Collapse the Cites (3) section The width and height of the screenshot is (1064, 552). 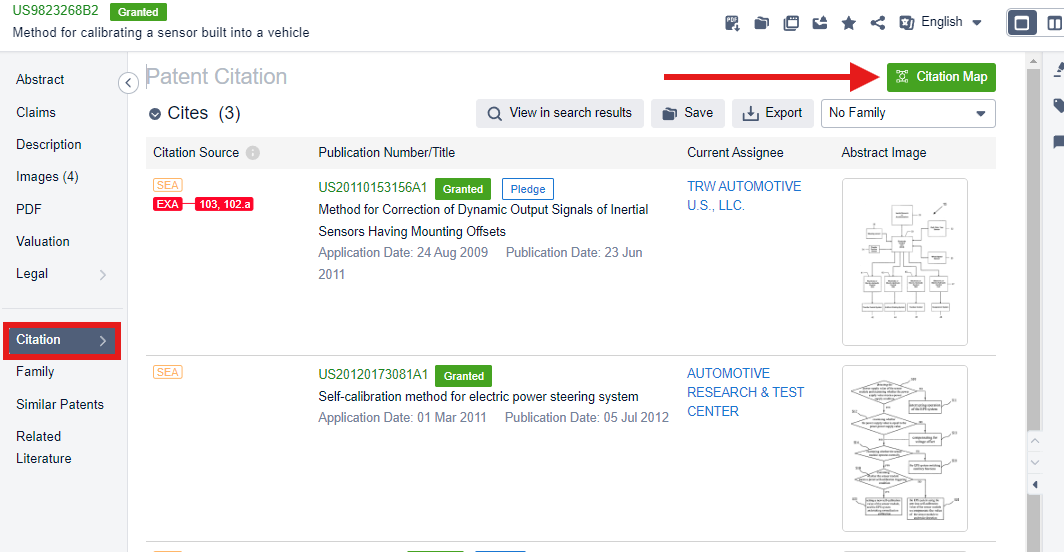155,114
